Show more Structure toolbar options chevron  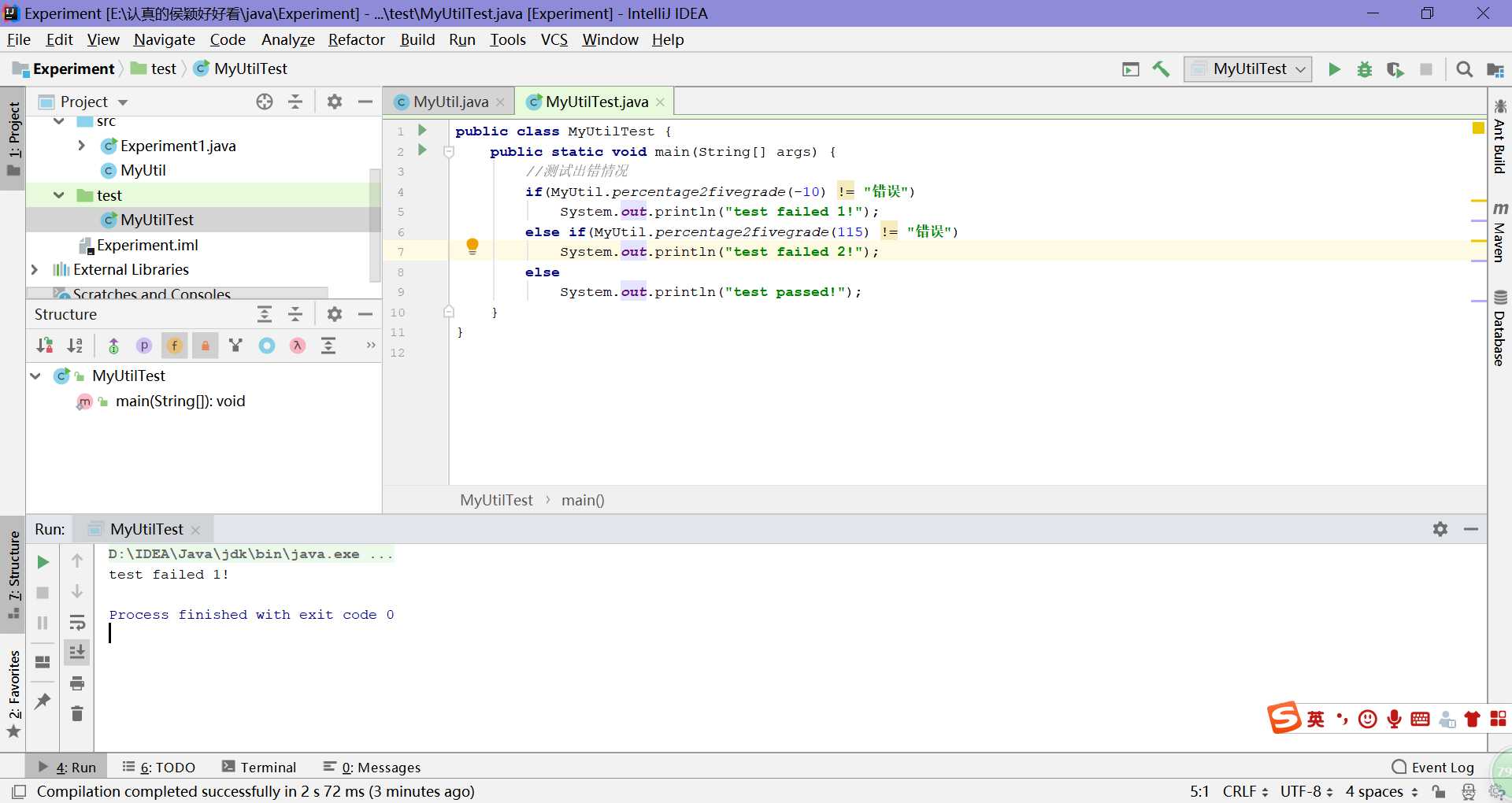tap(370, 345)
